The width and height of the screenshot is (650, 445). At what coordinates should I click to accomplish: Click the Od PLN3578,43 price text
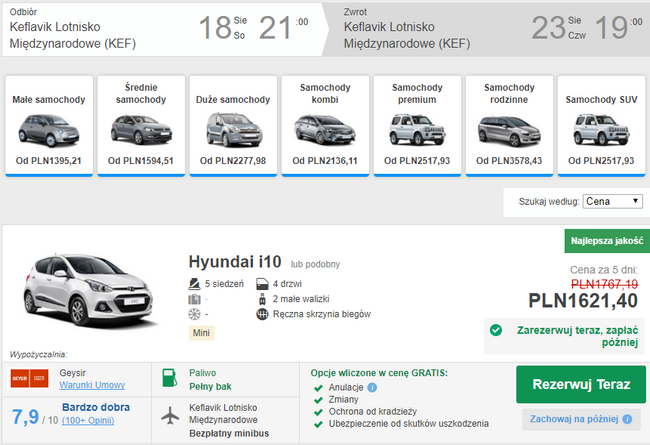click(509, 161)
